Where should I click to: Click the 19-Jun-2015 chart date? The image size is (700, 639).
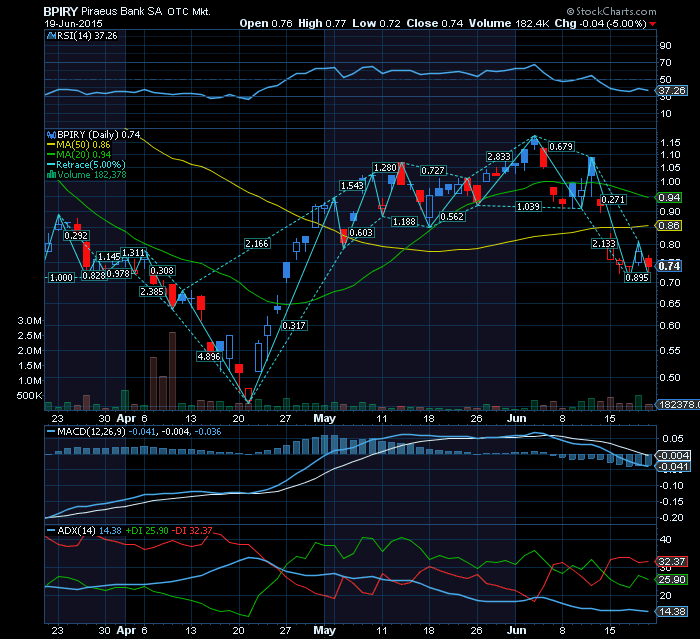(x=73, y=24)
